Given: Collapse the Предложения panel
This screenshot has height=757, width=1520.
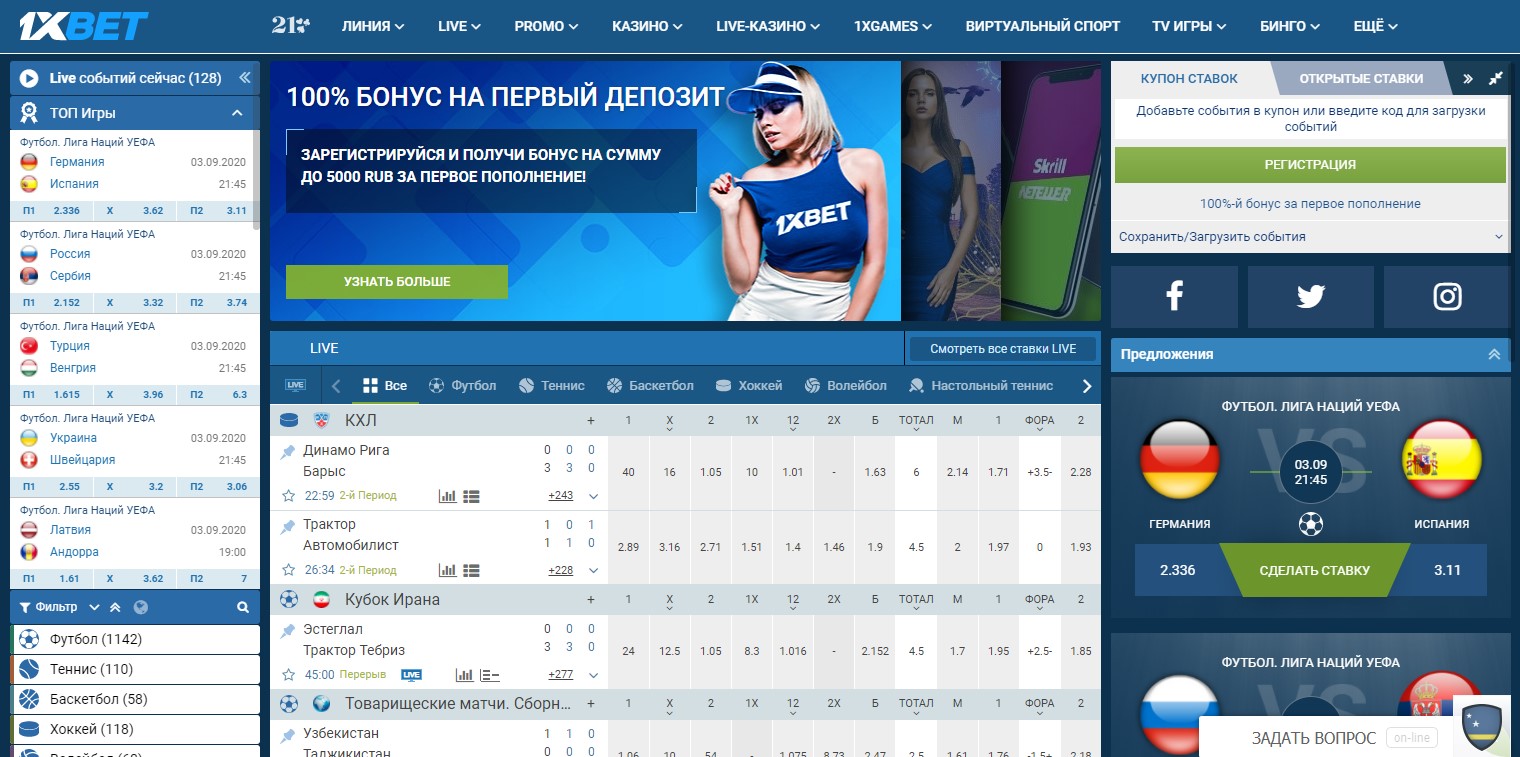Looking at the screenshot, I should [x=1494, y=354].
